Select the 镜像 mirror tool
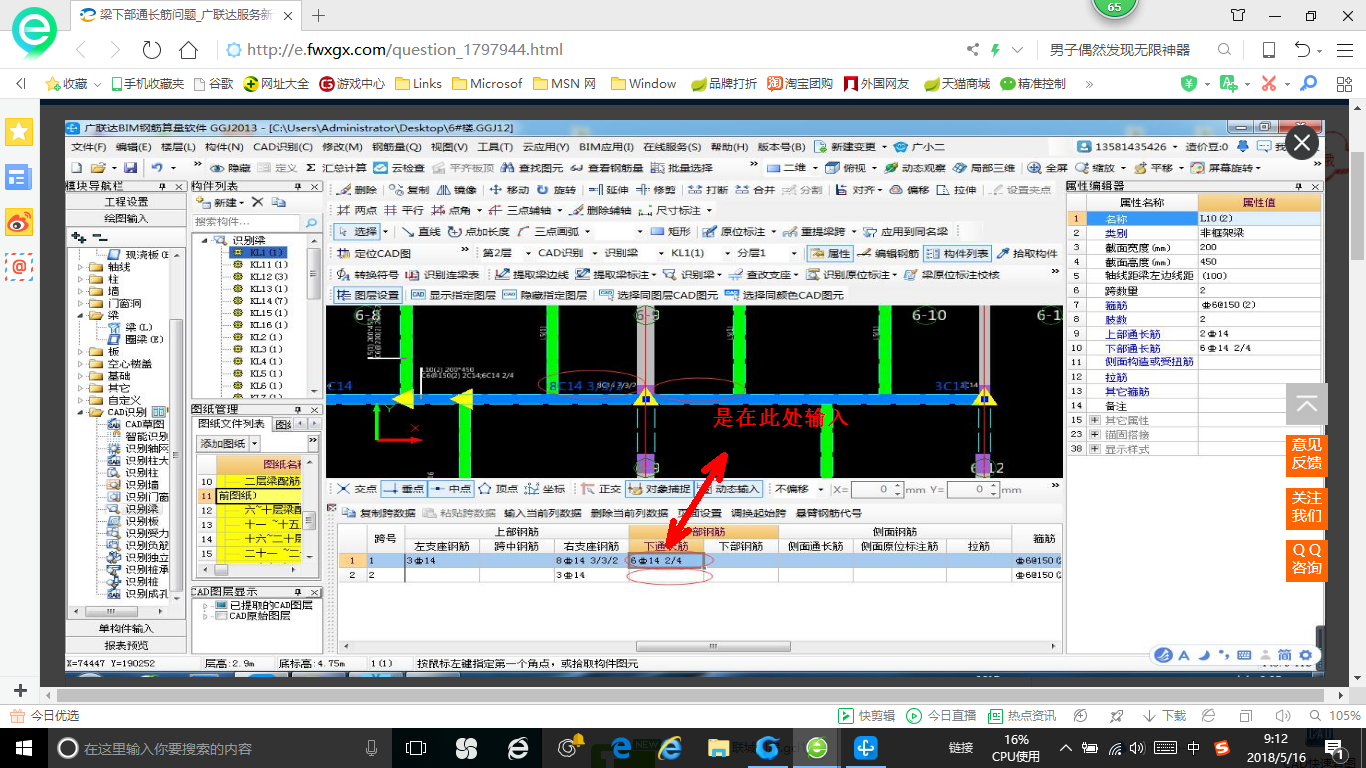1366x768 pixels. point(457,190)
